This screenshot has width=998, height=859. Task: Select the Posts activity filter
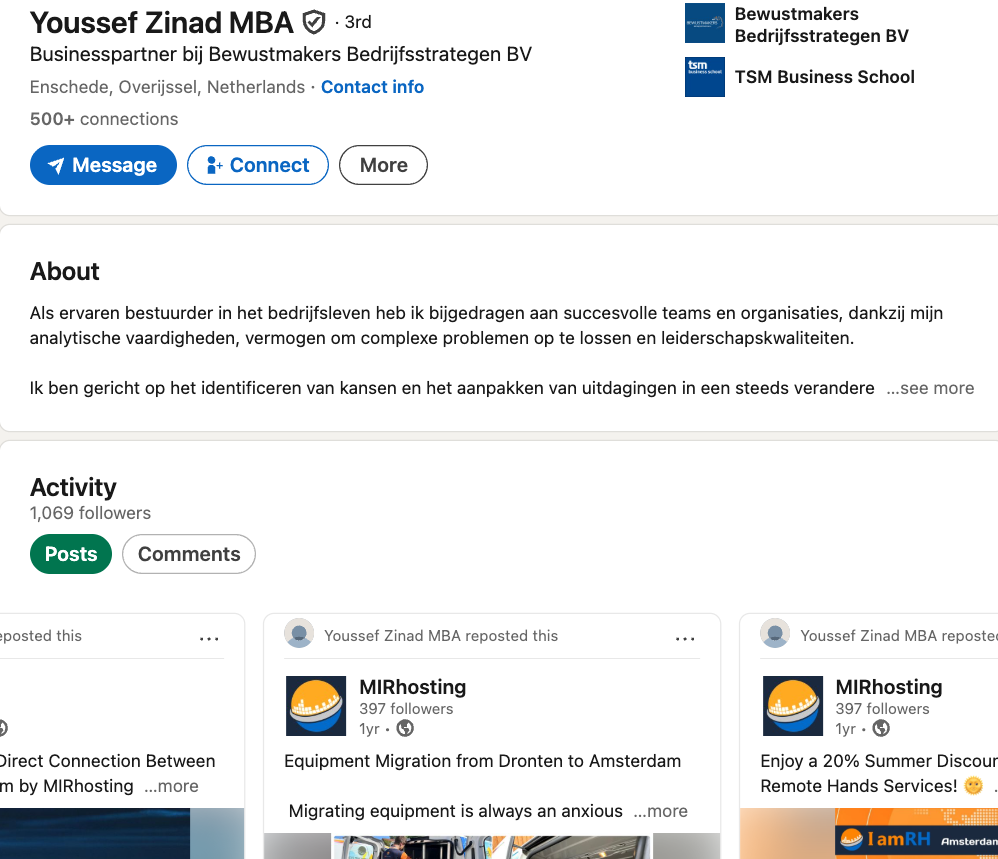pyautogui.click(x=71, y=554)
